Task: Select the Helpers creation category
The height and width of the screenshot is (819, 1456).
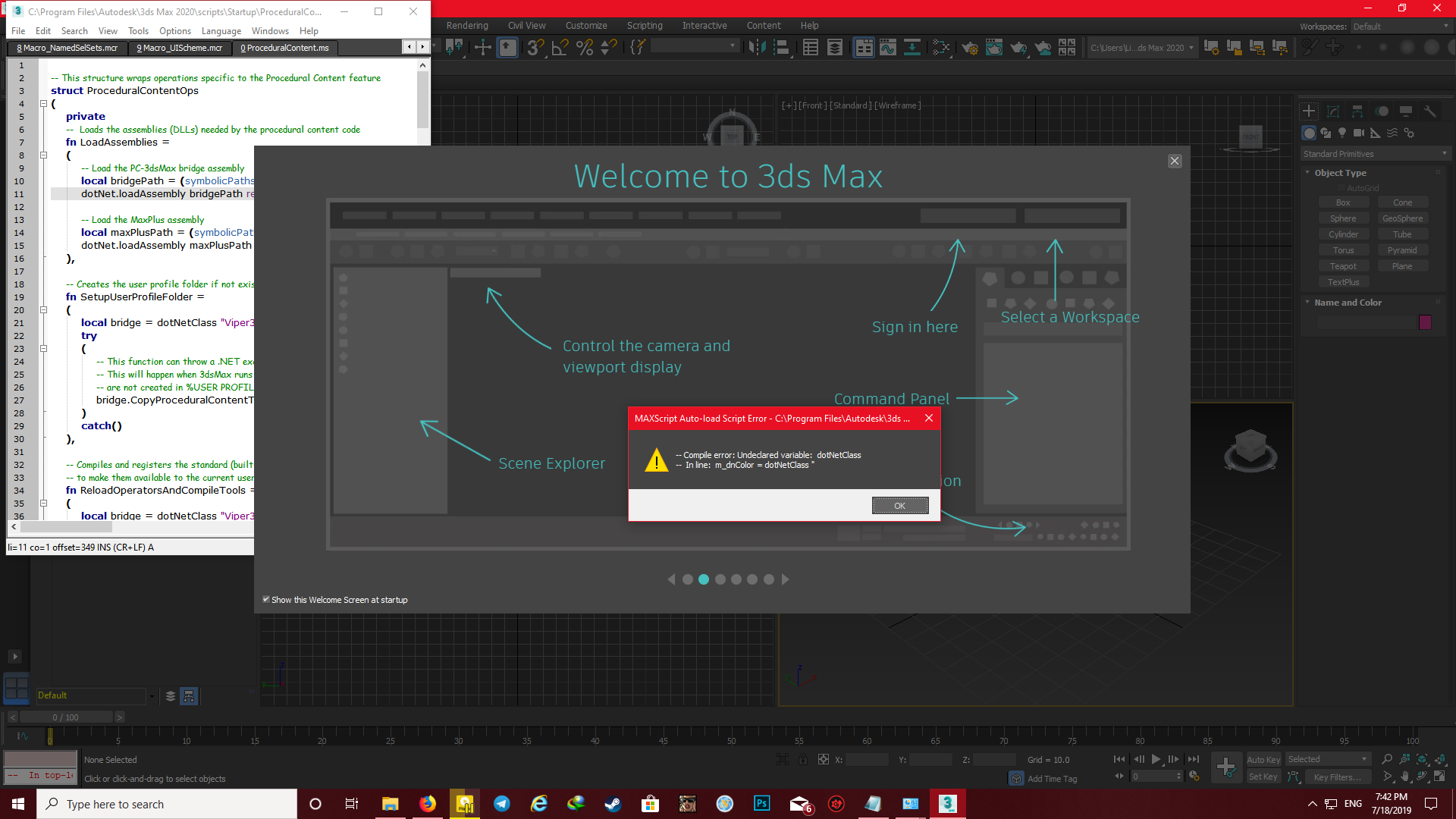Action: pyautogui.click(x=1376, y=133)
